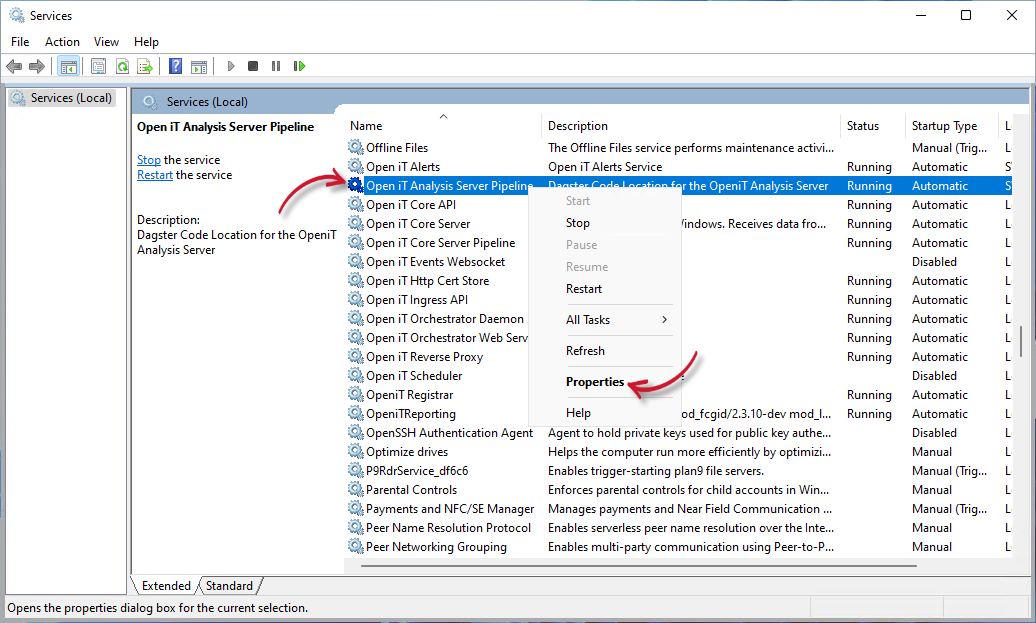Click the Export List toolbar icon
The width and height of the screenshot is (1036, 623).
tap(145, 66)
